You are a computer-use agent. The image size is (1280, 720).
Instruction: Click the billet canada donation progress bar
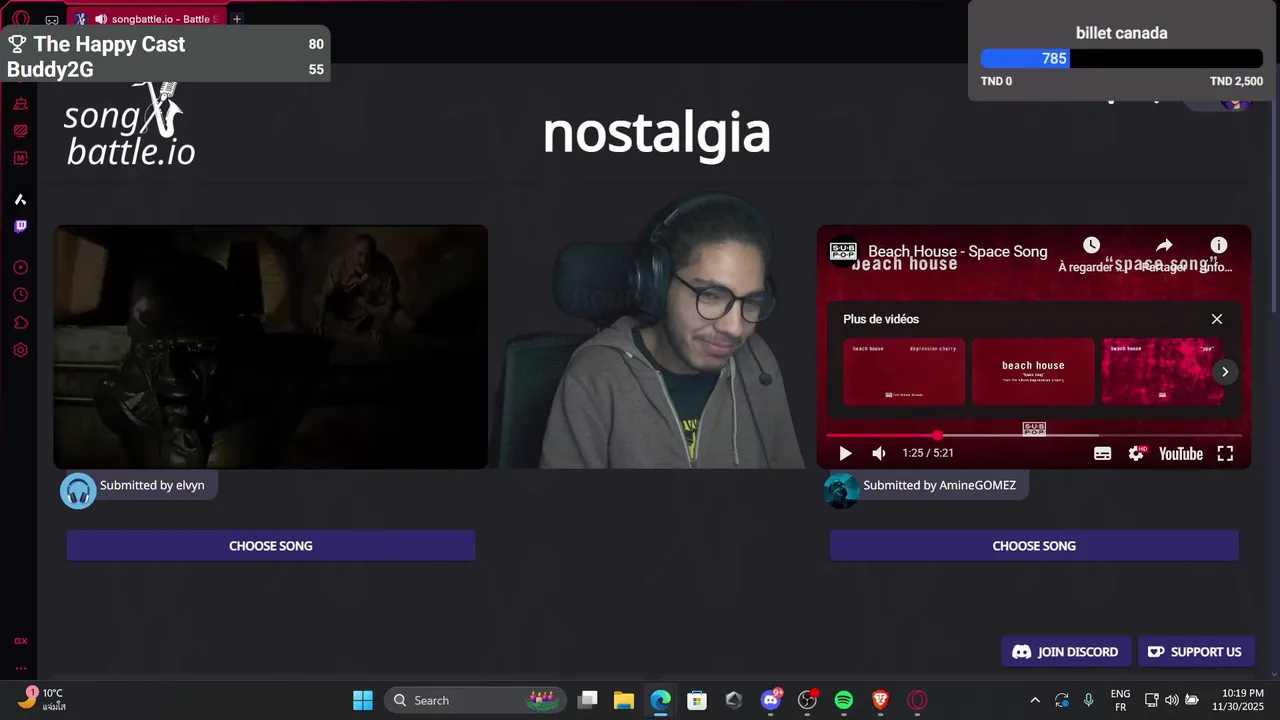point(1122,59)
